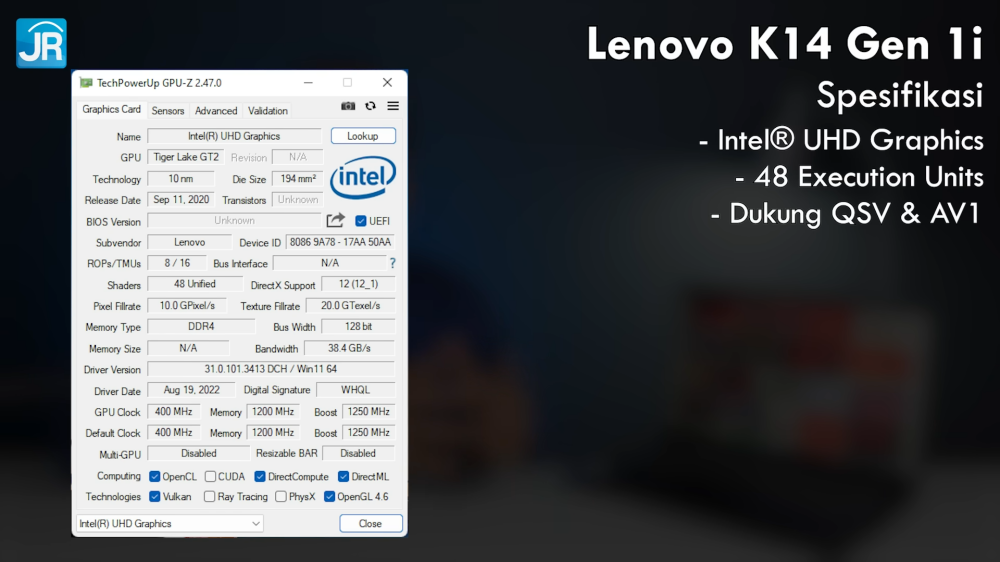Toggle the Vulkan checkbox

[154, 496]
